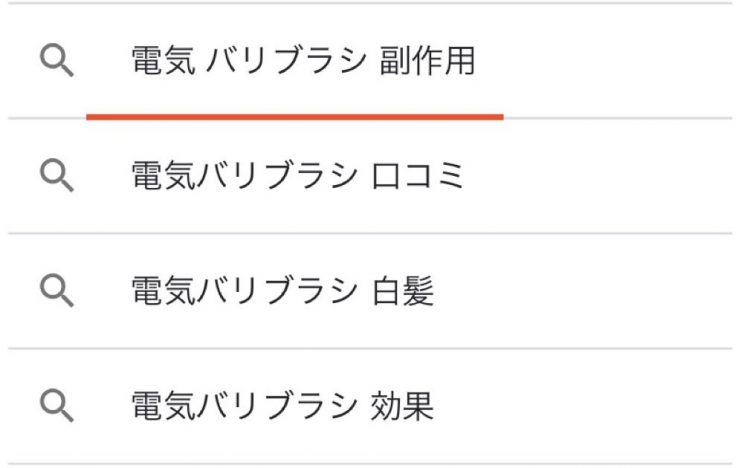Click the word 白髪 in third suggestion
Screen dimensions: 750x468
click(403, 290)
